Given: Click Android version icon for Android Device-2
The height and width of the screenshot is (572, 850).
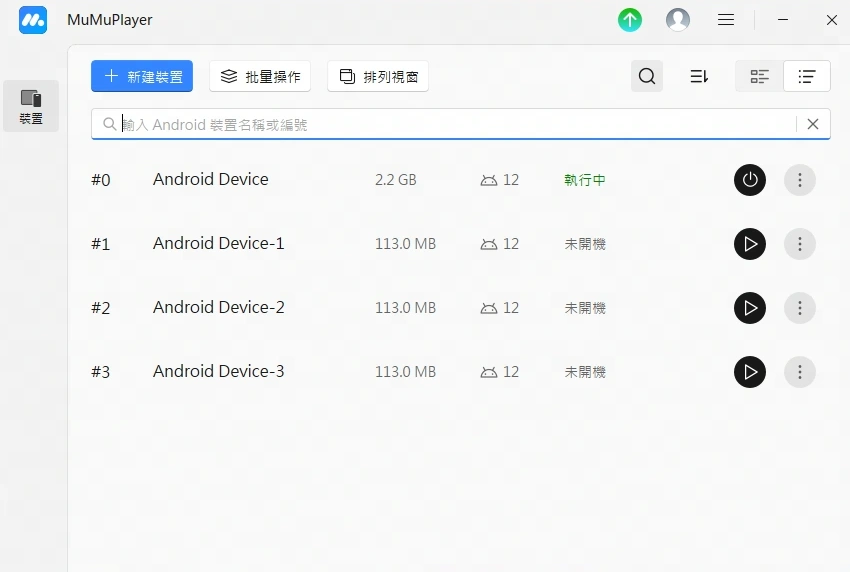Looking at the screenshot, I should point(488,308).
